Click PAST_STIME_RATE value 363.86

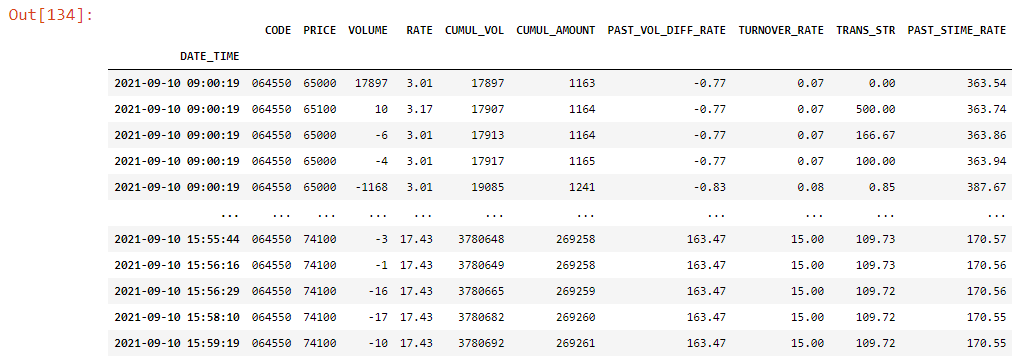(x=986, y=135)
